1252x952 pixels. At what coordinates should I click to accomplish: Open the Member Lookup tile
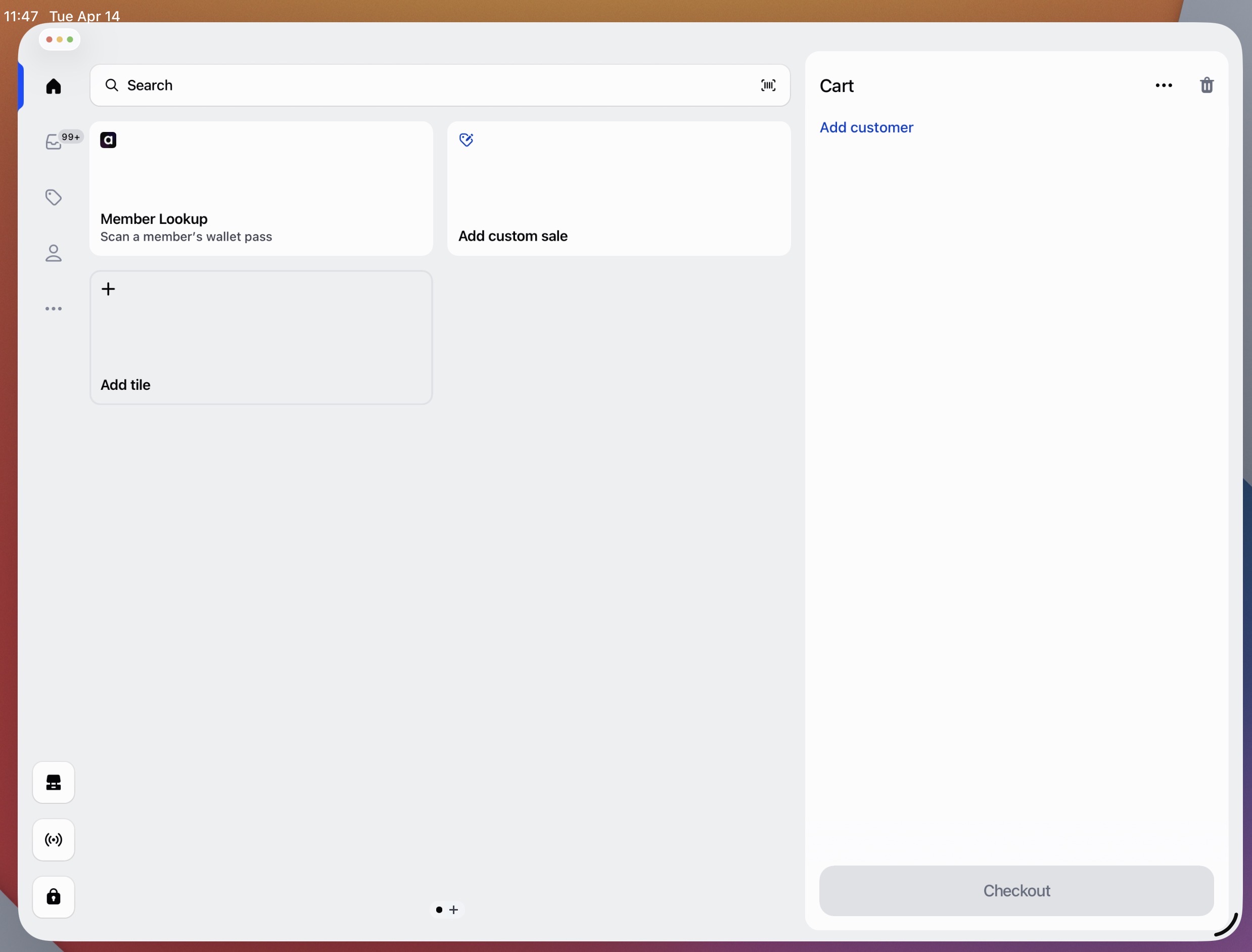(261, 189)
